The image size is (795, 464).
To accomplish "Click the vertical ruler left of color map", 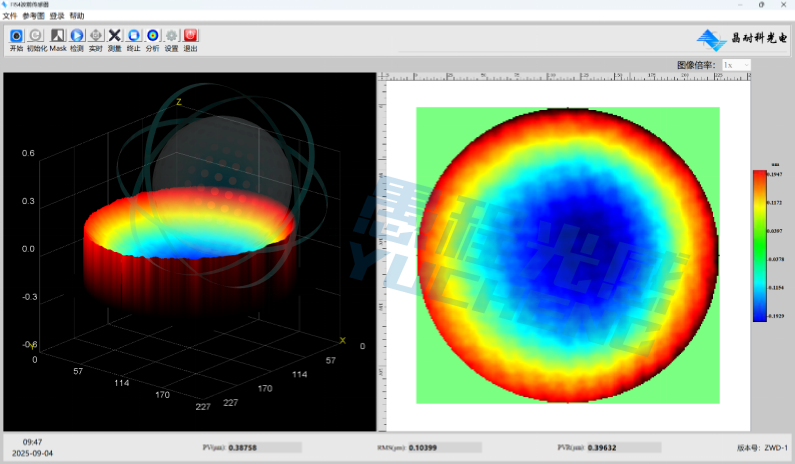I will point(381,256).
